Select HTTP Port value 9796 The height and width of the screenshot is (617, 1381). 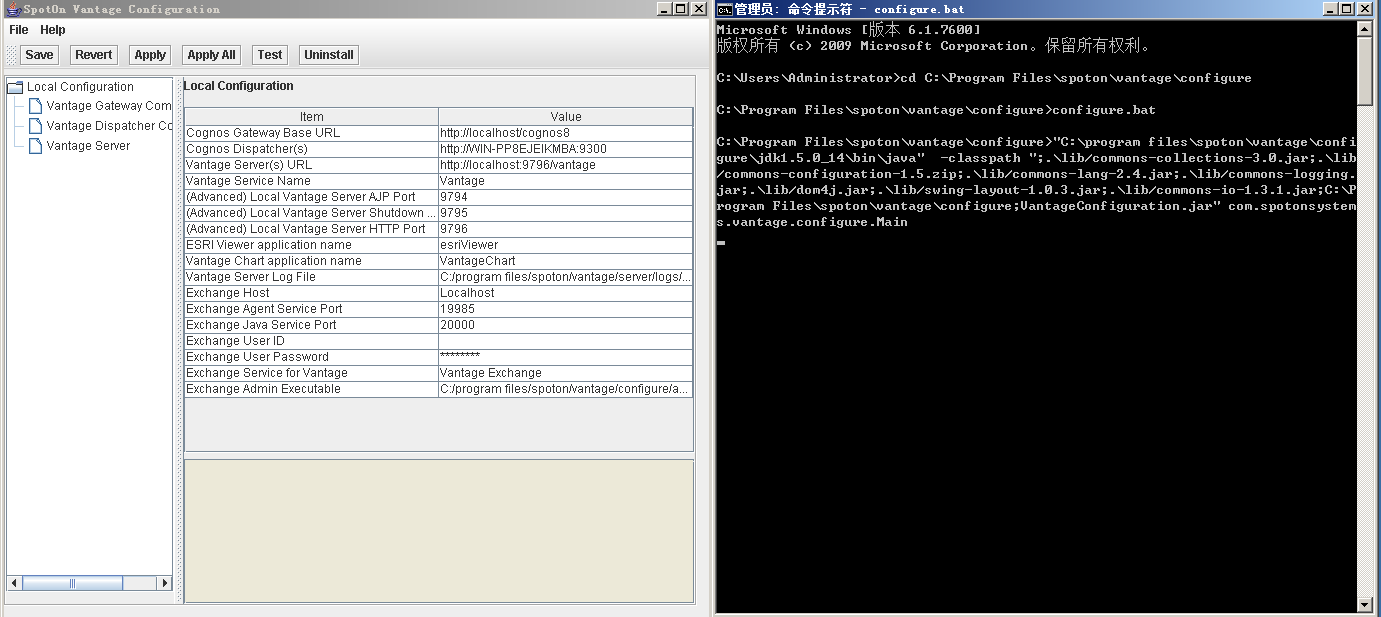point(566,229)
